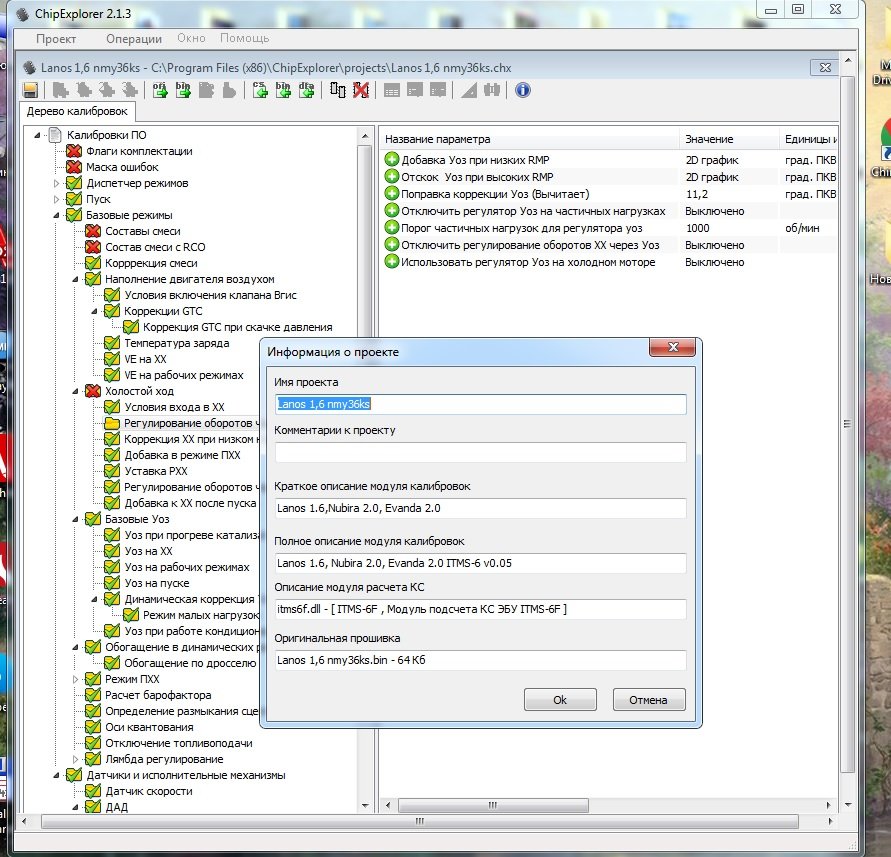891x857 pixels.
Task: Open the Операции menu
Action: coord(133,39)
